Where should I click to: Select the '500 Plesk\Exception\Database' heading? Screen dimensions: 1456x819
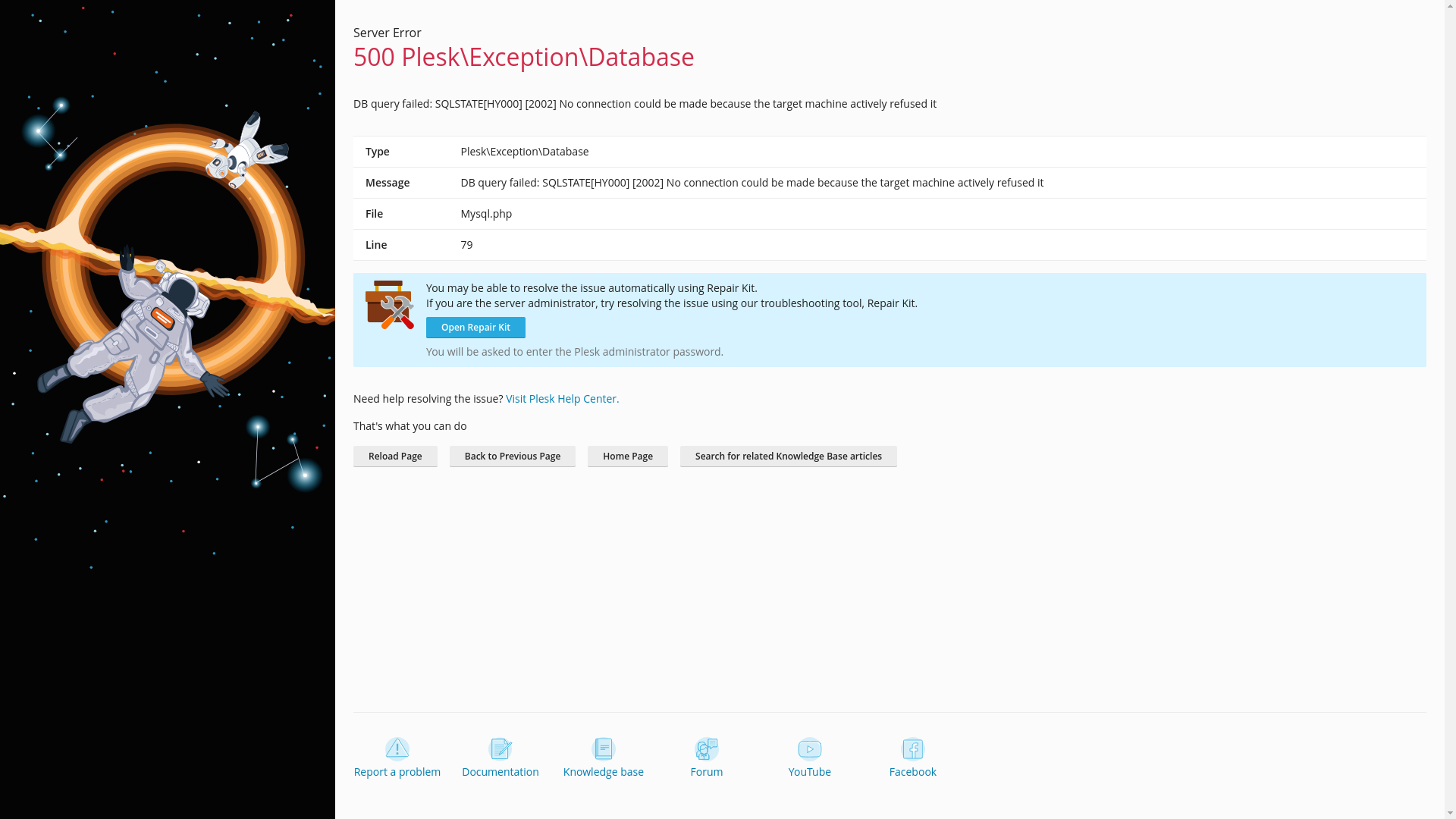pyautogui.click(x=524, y=57)
